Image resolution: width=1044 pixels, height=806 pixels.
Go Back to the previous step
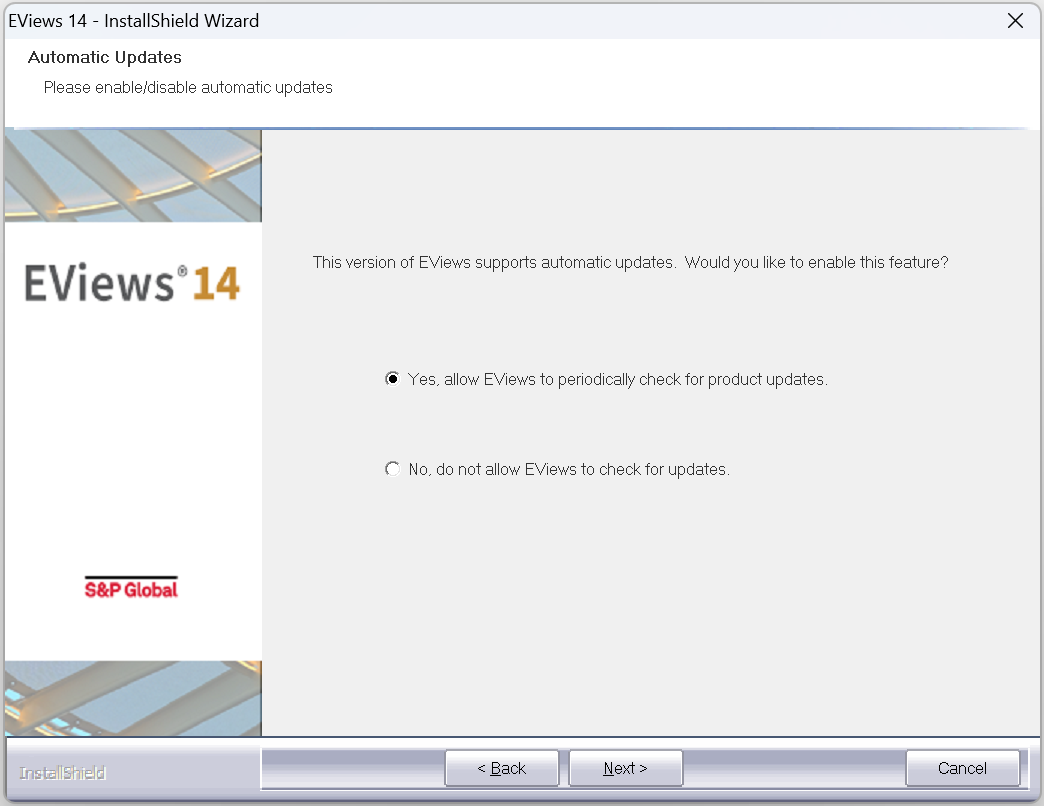(501, 768)
